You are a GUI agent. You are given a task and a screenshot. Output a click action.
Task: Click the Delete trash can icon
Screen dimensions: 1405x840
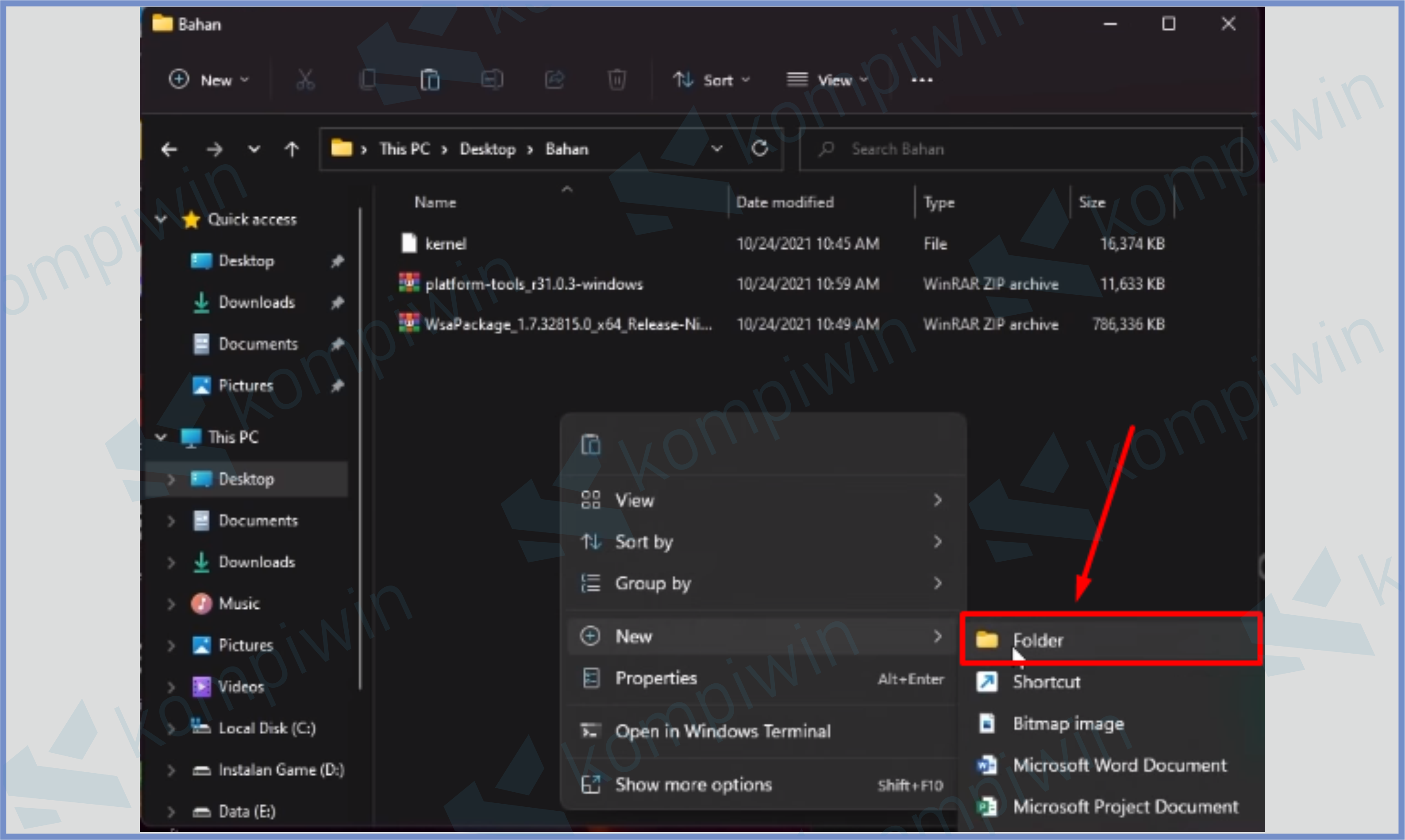tap(617, 80)
